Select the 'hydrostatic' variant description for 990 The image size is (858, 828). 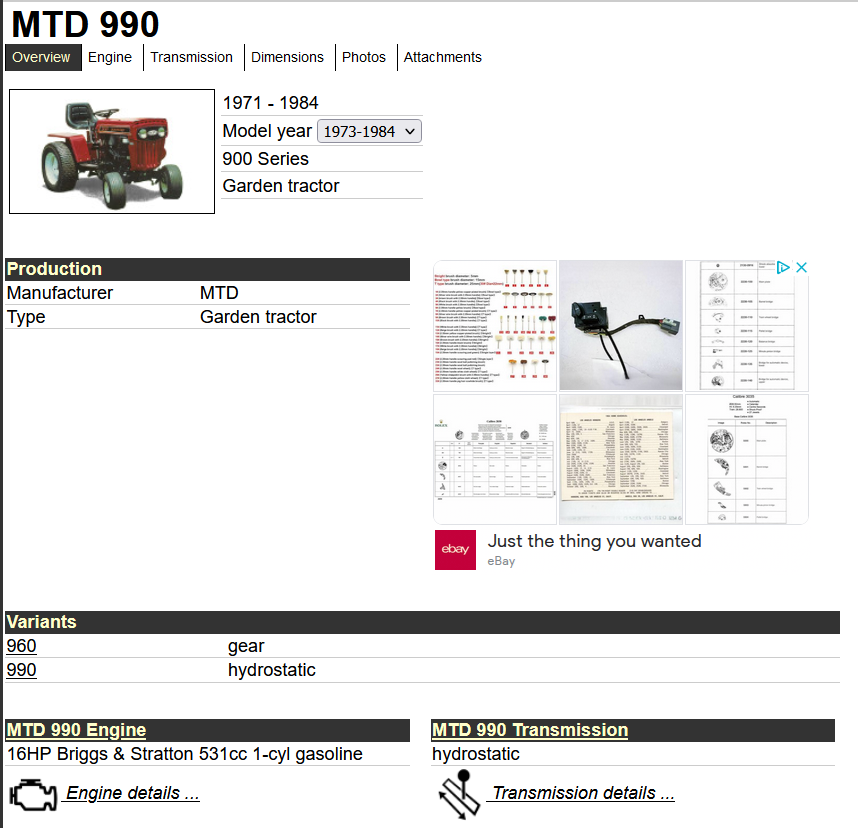click(271, 670)
